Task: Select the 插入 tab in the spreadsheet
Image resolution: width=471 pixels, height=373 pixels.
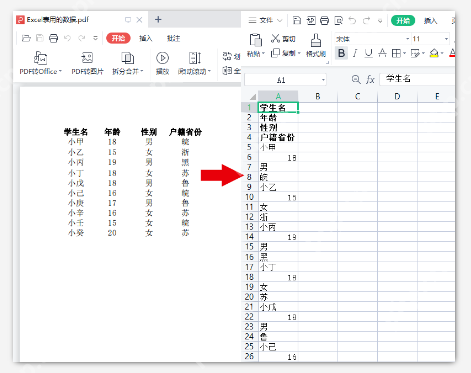Action: point(430,21)
